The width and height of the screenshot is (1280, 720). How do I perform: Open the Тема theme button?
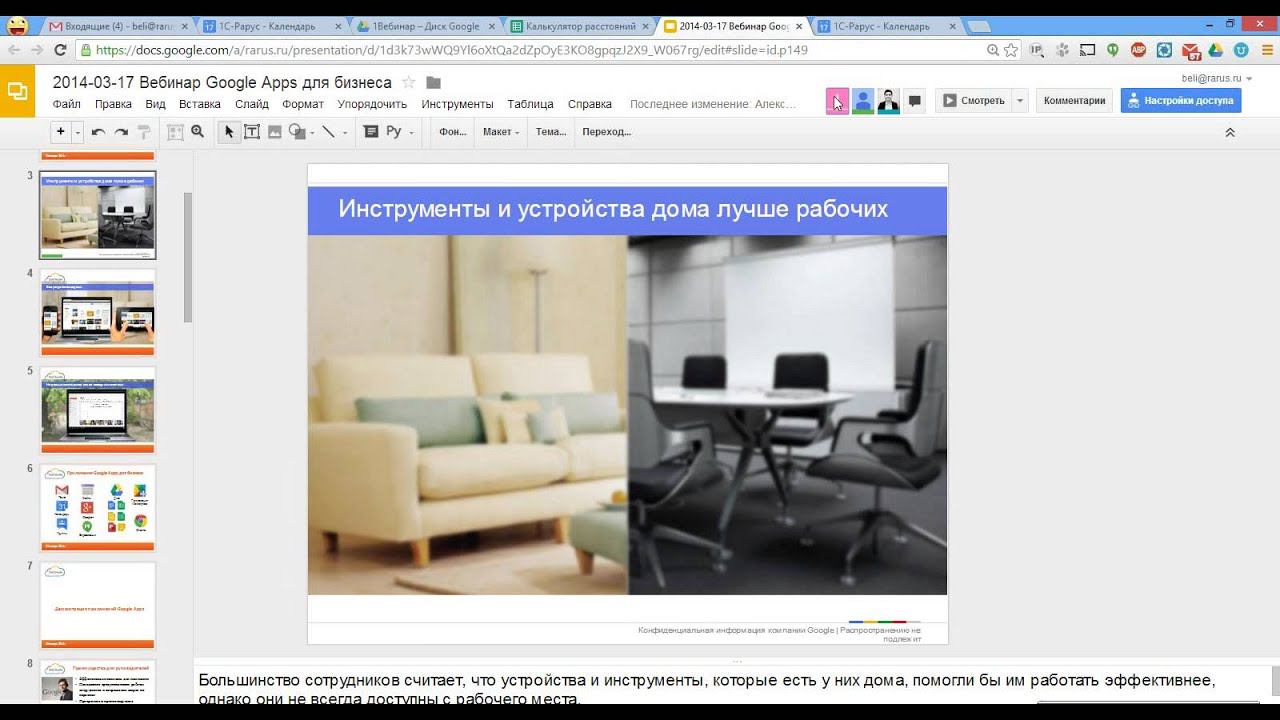point(551,131)
